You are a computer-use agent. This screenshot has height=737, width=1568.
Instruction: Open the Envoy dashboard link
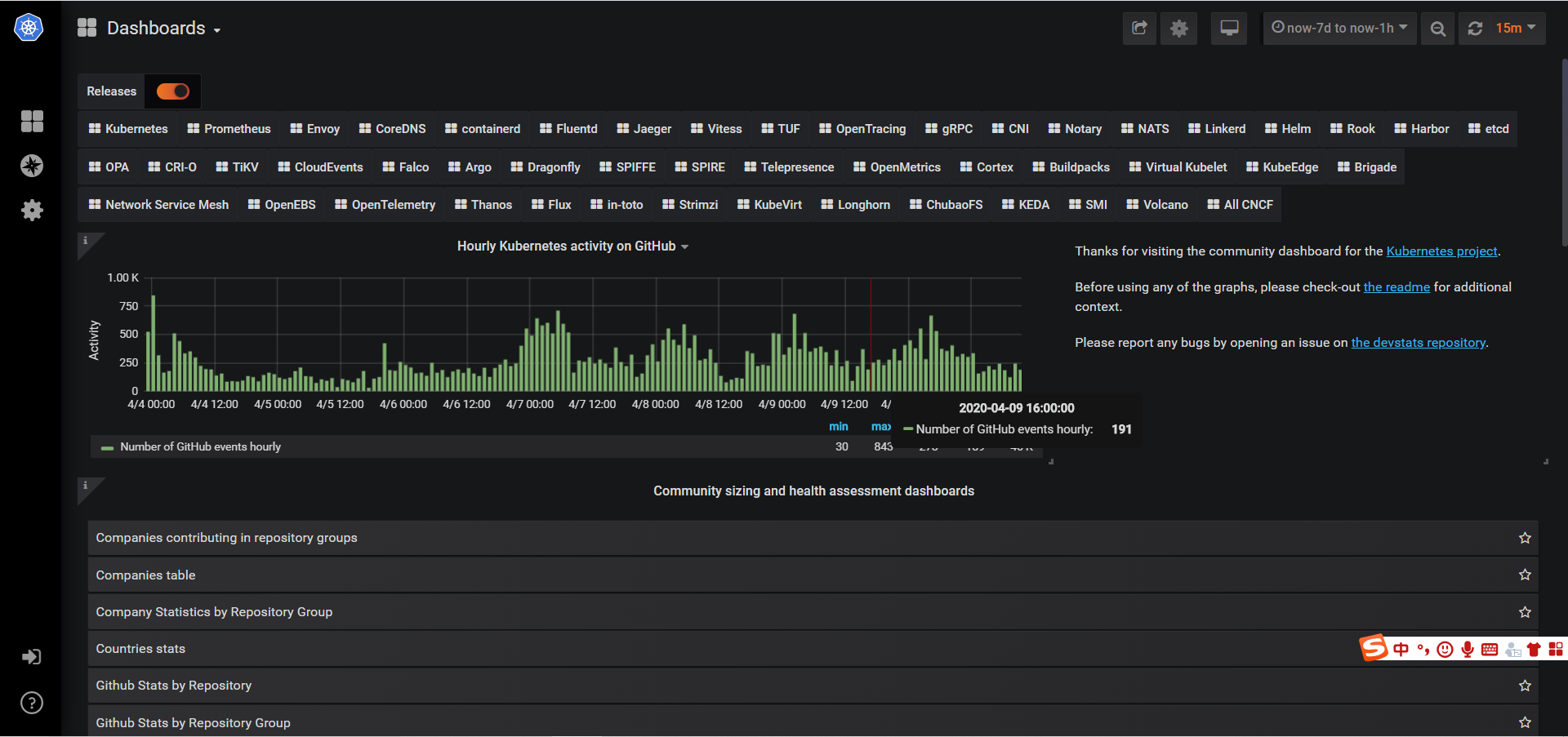[314, 129]
